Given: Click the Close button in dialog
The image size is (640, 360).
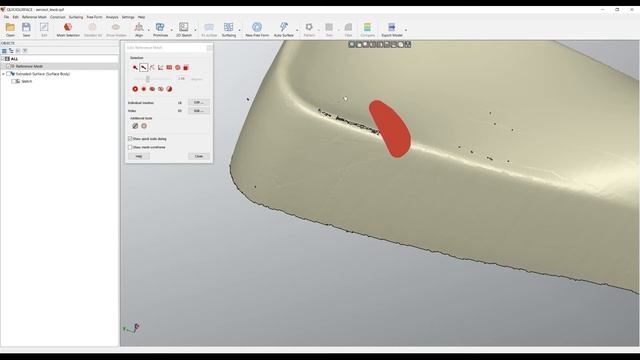Looking at the screenshot, I should 199,156.
